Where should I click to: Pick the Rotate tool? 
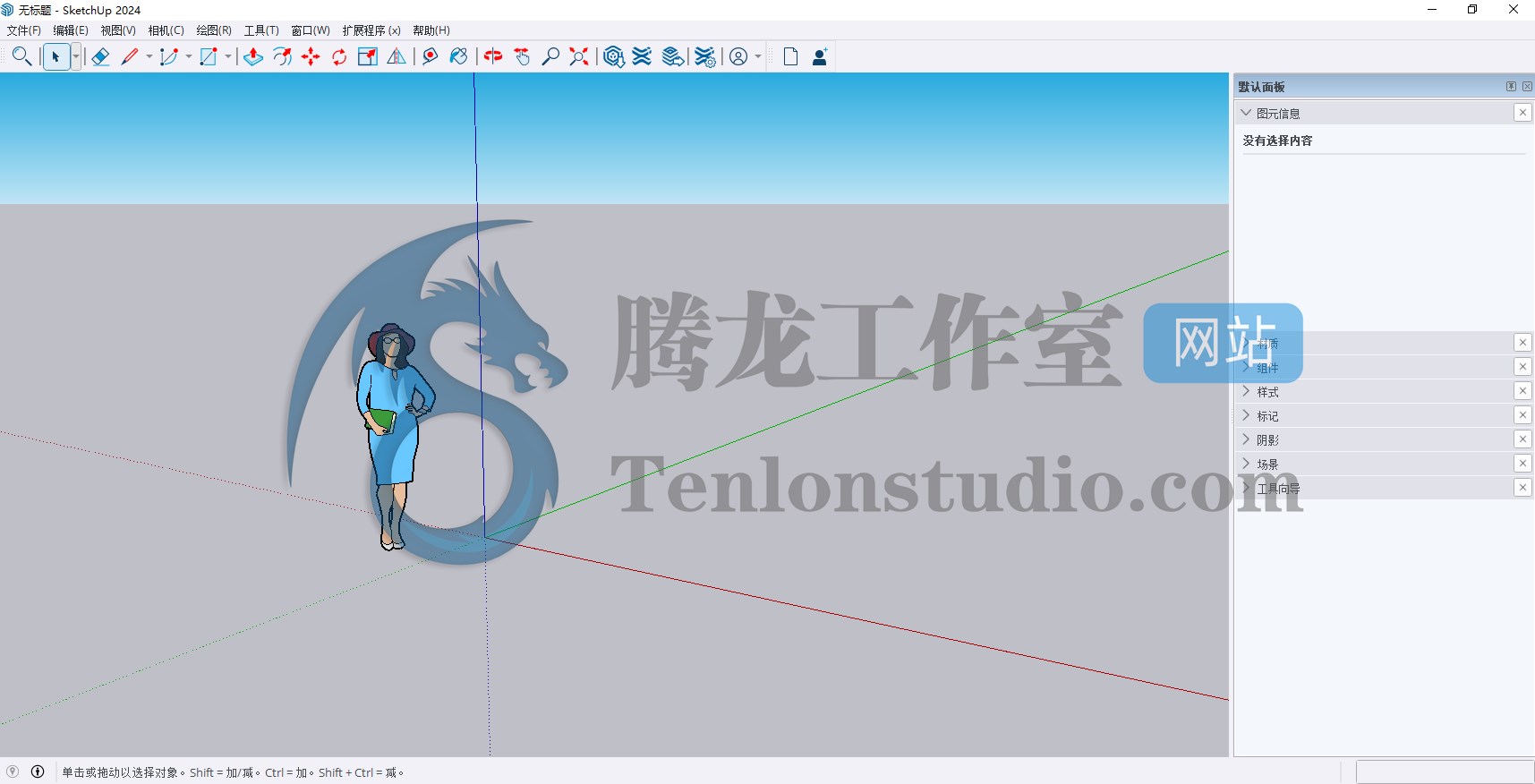tap(339, 56)
